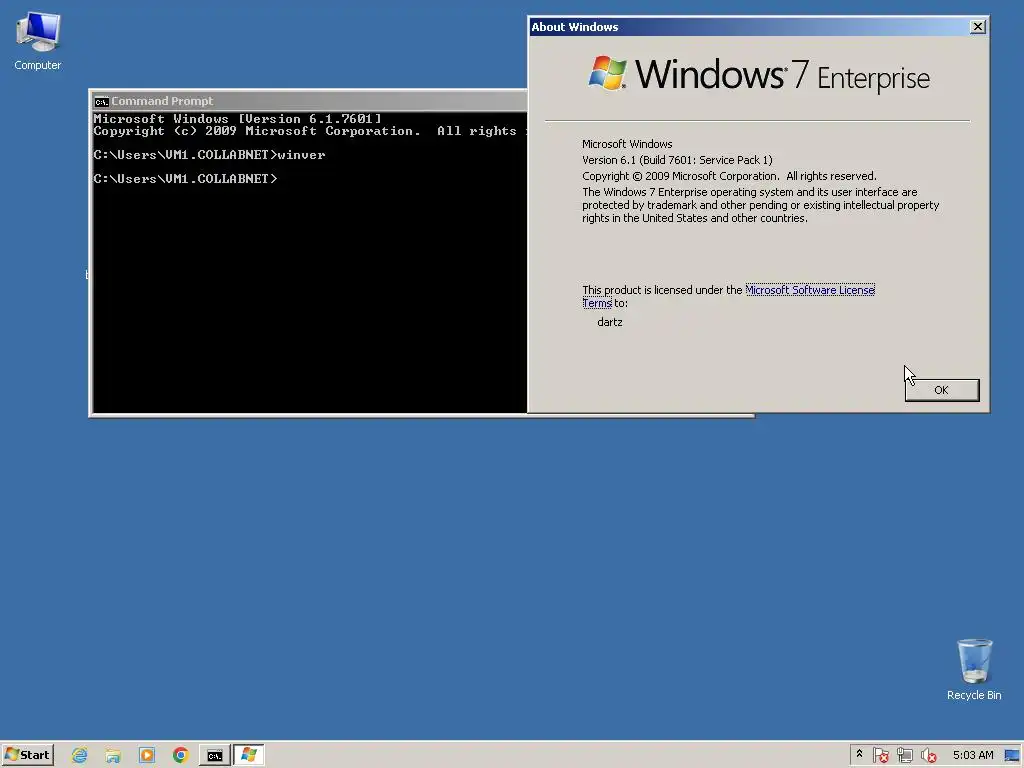Launch Windows Media Player from taskbar
1024x768 pixels.
147,755
